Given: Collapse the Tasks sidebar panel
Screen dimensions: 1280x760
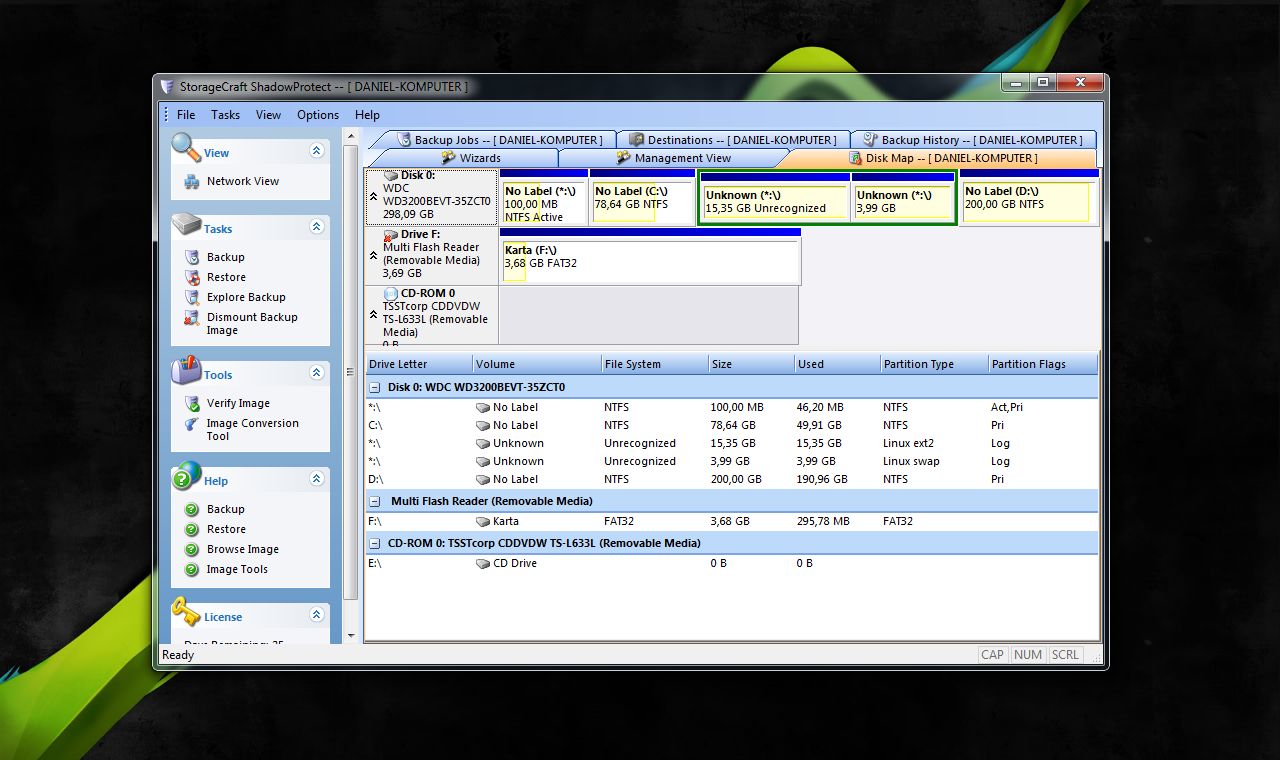Looking at the screenshot, I should 317,227.
